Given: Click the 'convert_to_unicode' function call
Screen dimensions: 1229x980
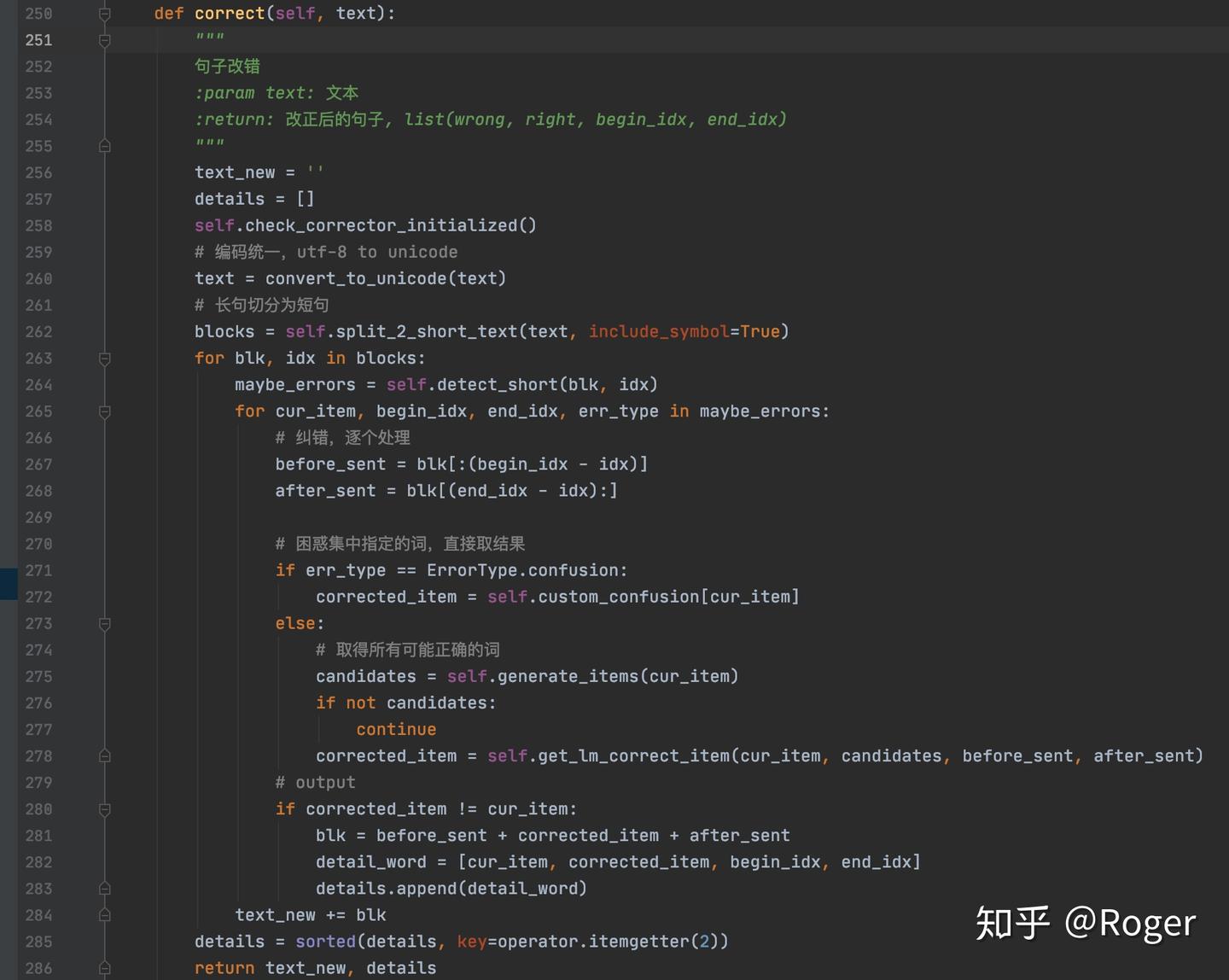Looking at the screenshot, I should [356, 279].
